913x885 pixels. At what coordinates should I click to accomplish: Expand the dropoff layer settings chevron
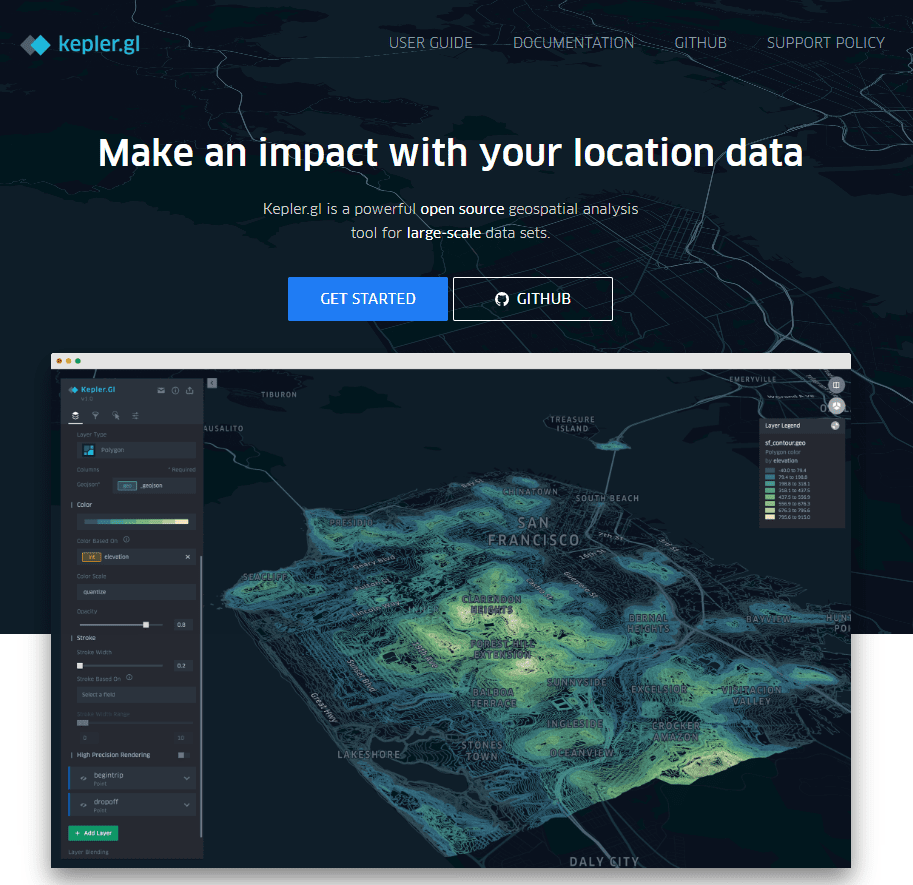[186, 805]
